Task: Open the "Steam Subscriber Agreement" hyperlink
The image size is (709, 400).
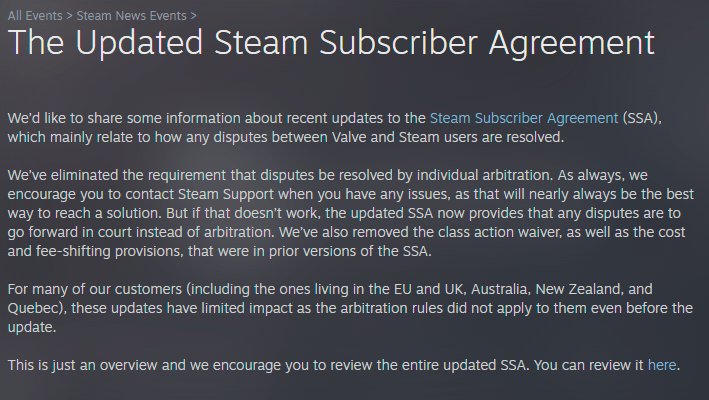Action: (523, 117)
